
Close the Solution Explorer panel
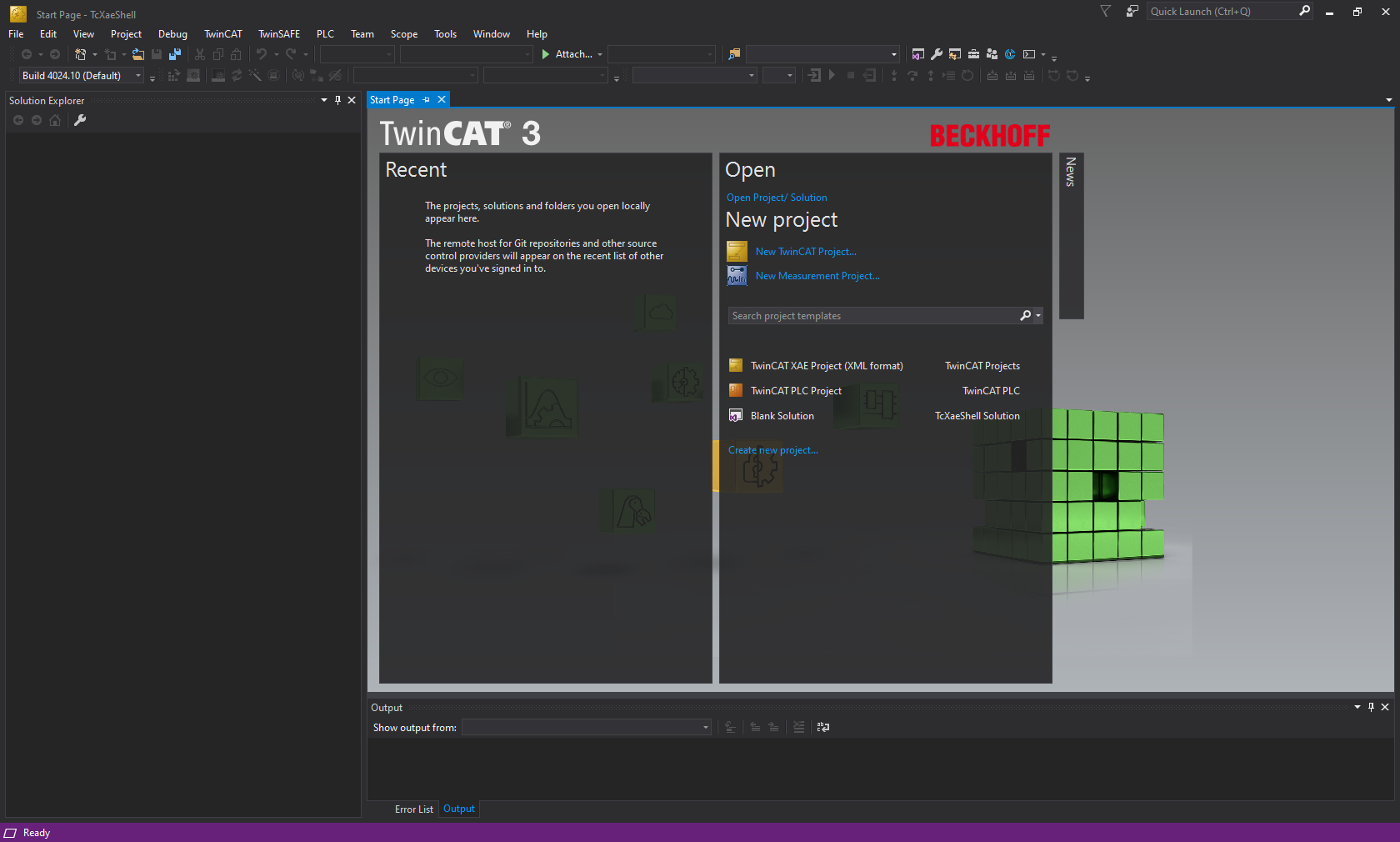(x=352, y=100)
